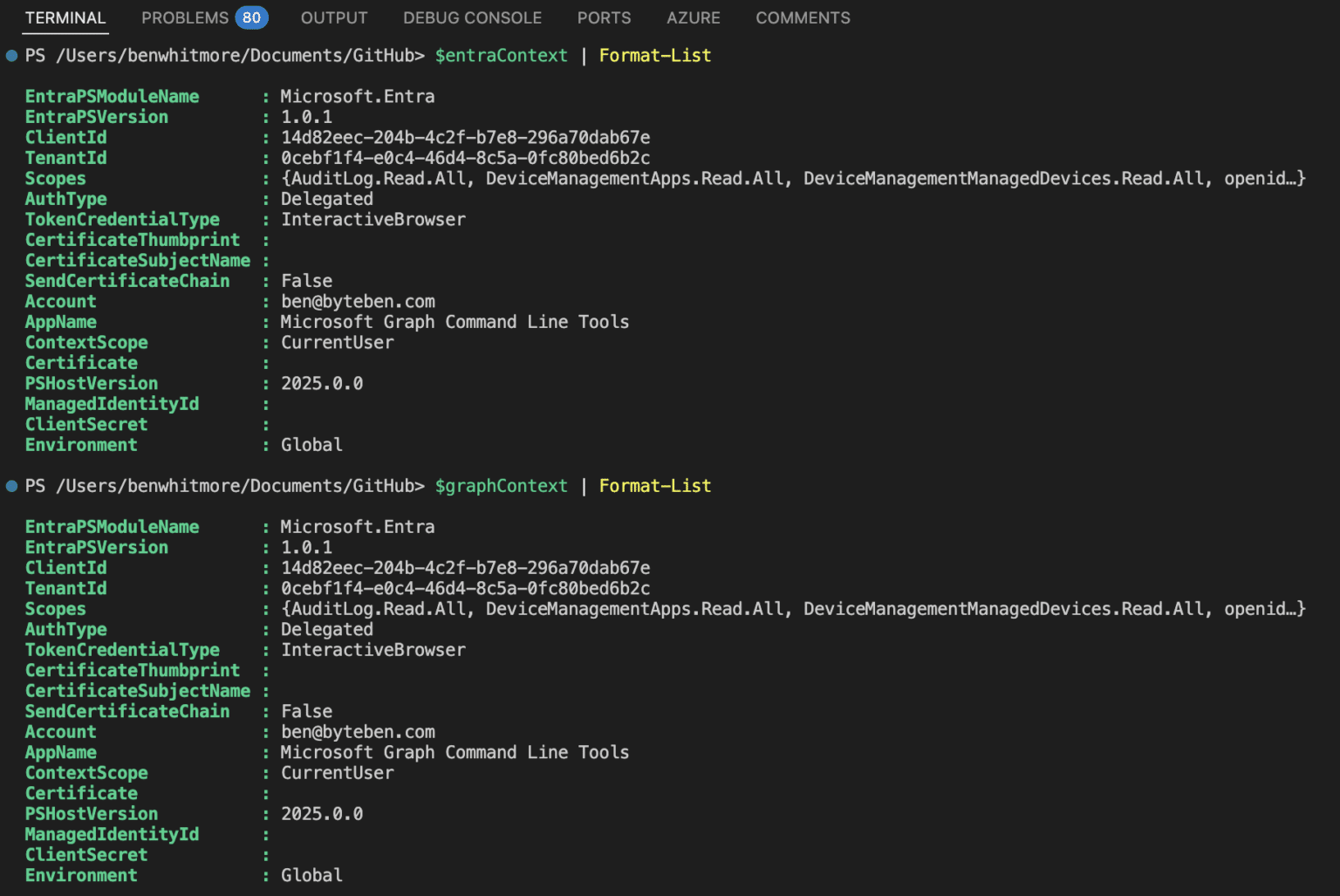The height and width of the screenshot is (896, 1340).
Task: Click the command success decoration dot beside $entraContext
Action: click(11, 55)
